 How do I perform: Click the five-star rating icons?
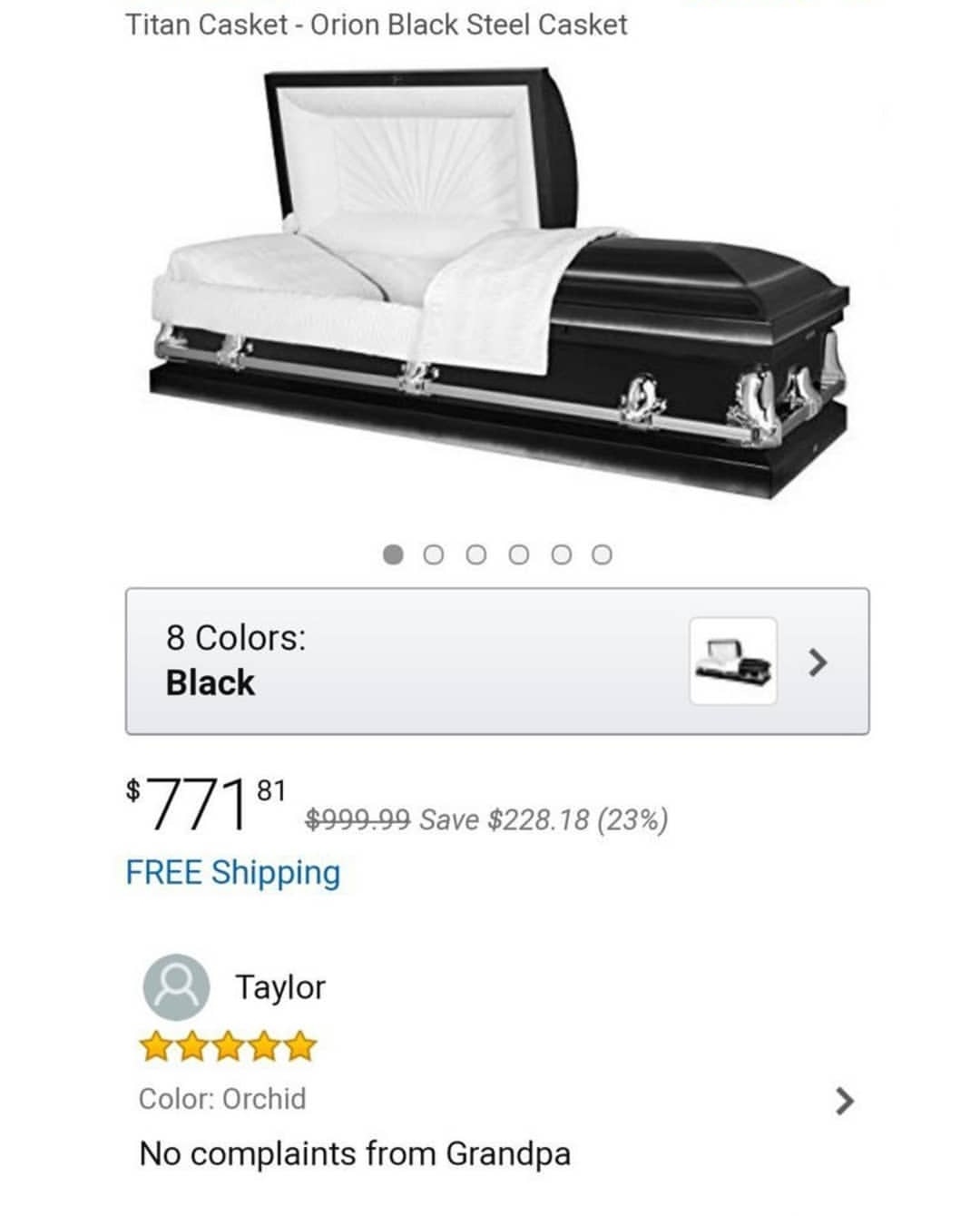coord(228,1047)
